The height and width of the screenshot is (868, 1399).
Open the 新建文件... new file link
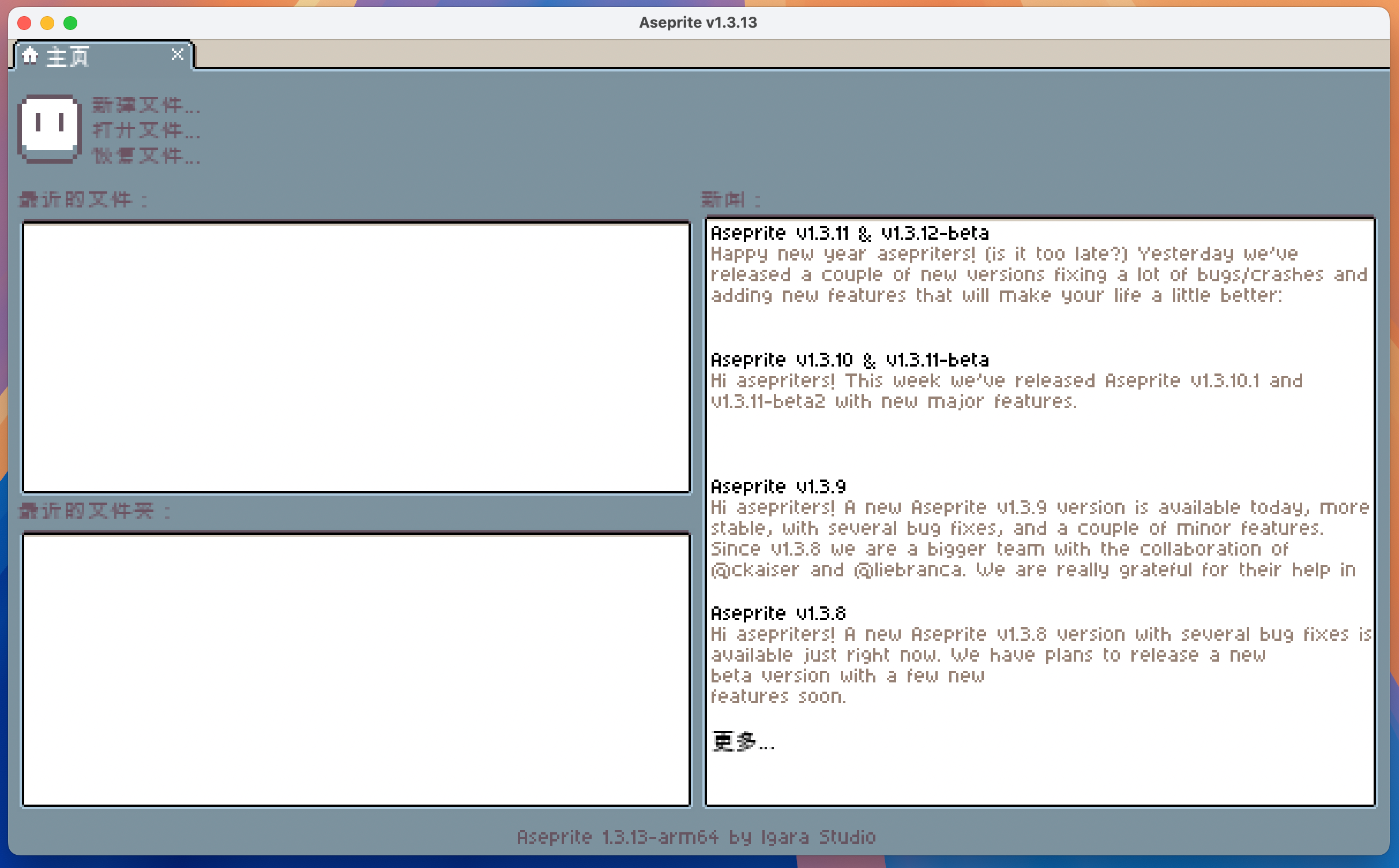point(146,105)
